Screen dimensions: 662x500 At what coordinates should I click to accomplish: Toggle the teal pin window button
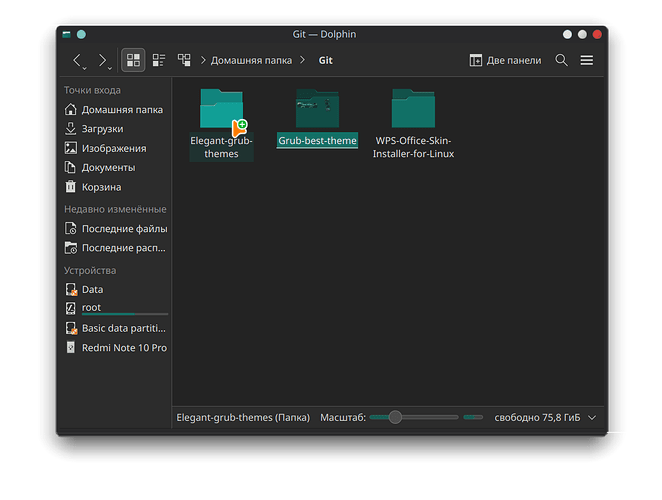click(x=81, y=34)
